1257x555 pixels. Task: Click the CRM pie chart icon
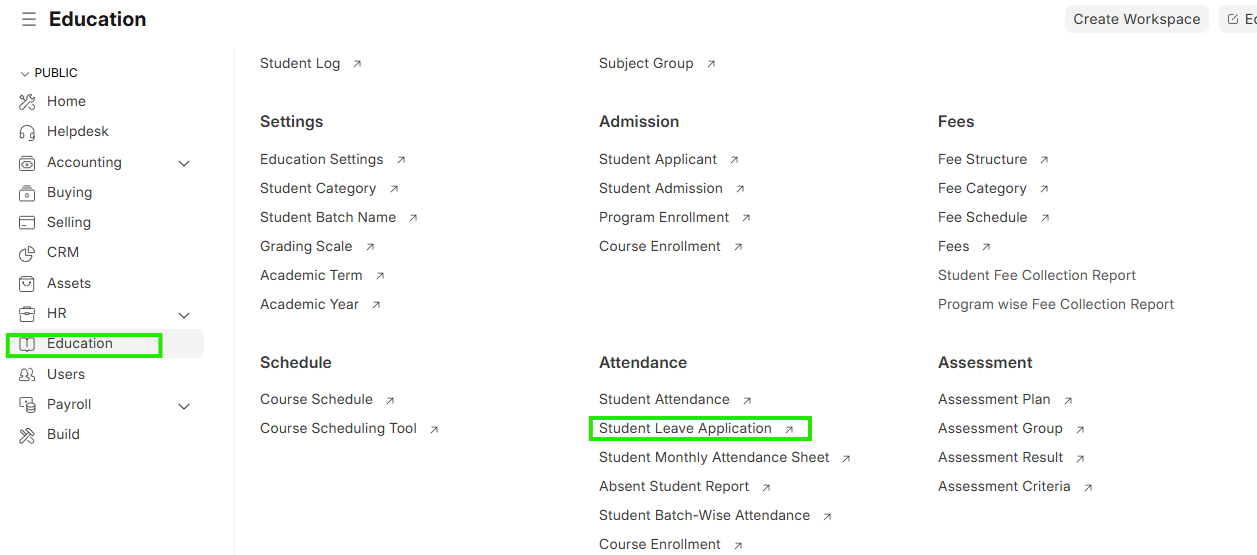point(27,253)
